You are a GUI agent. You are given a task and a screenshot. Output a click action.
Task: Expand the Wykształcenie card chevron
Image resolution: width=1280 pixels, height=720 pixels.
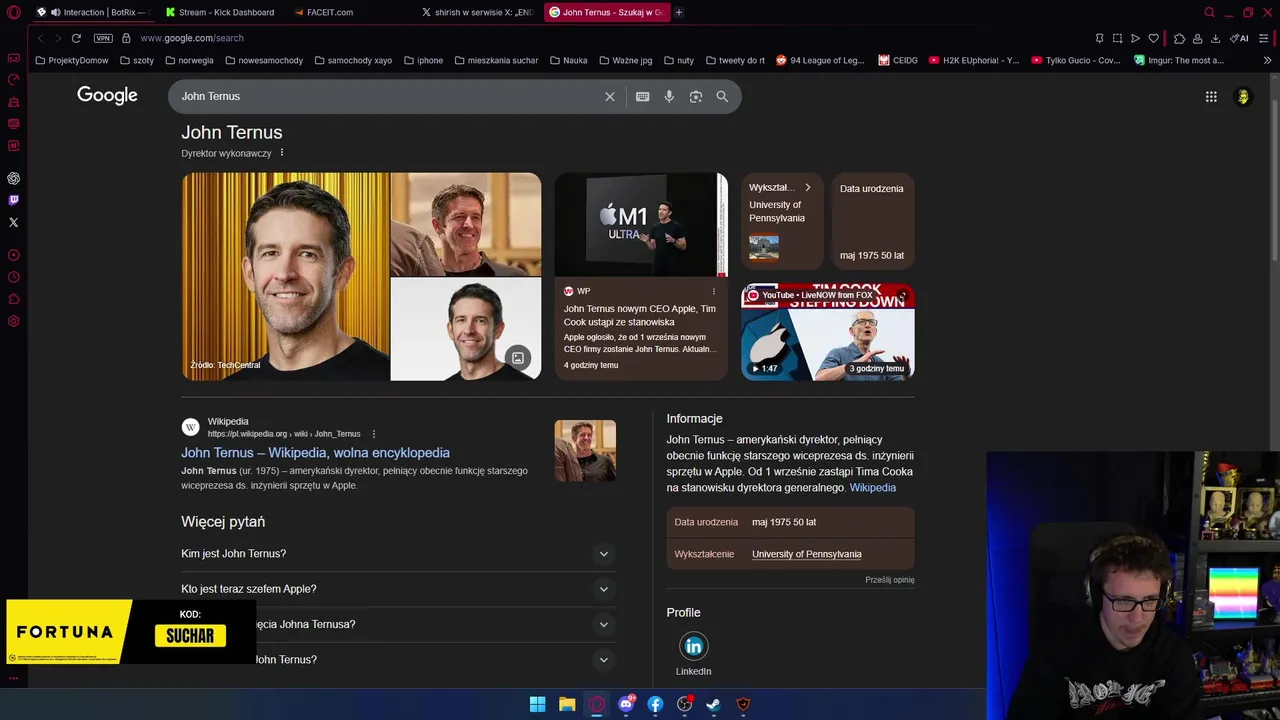[x=808, y=187]
